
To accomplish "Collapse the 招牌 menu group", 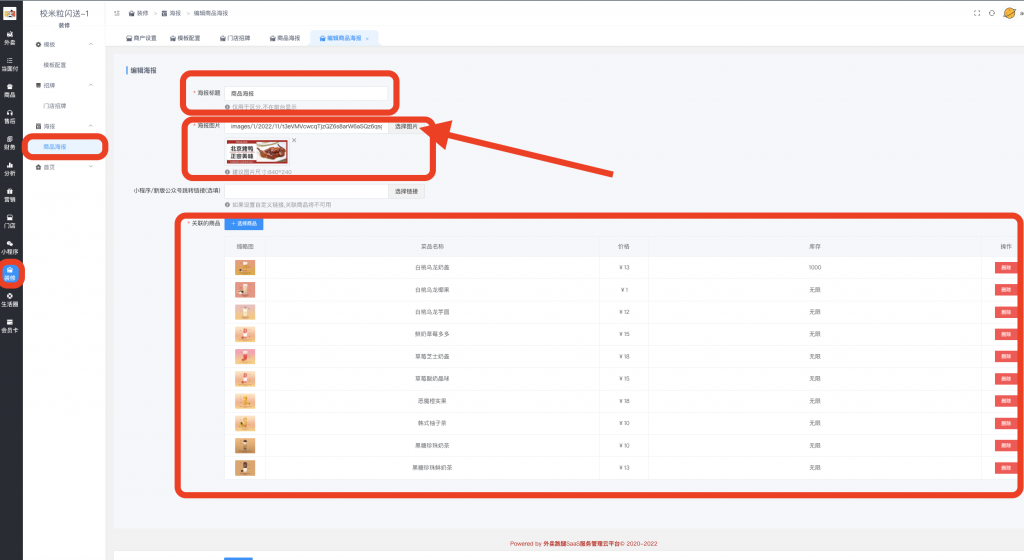I will coord(91,85).
